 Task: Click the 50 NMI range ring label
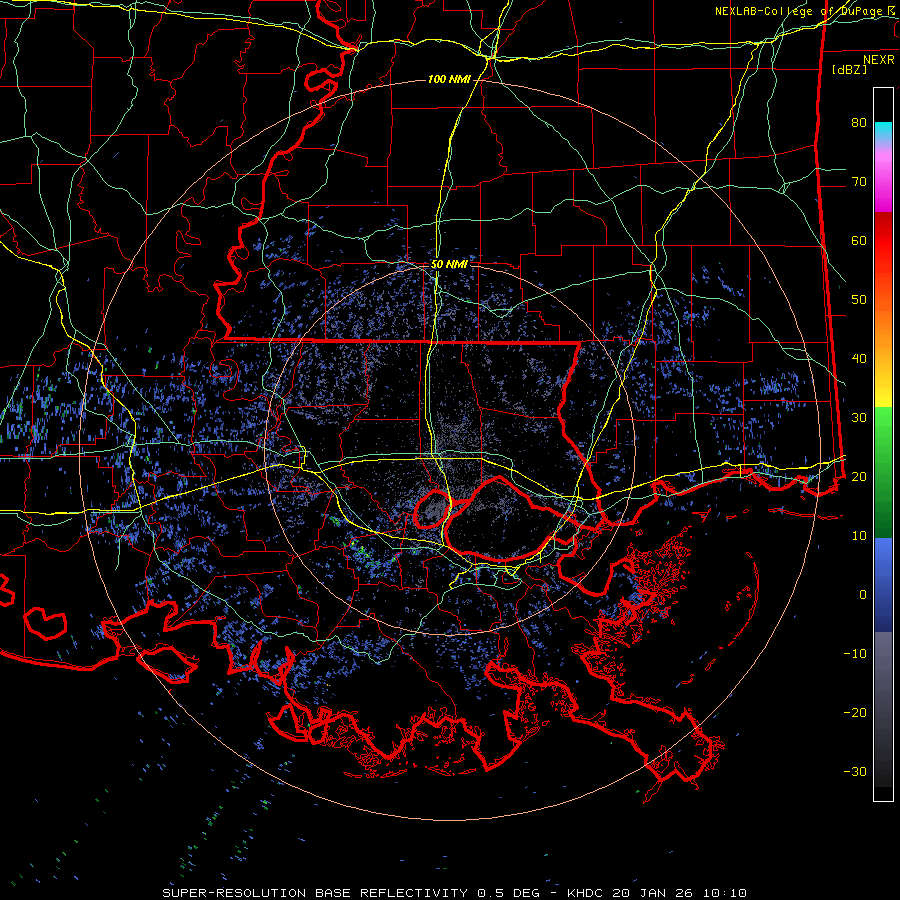click(x=449, y=264)
